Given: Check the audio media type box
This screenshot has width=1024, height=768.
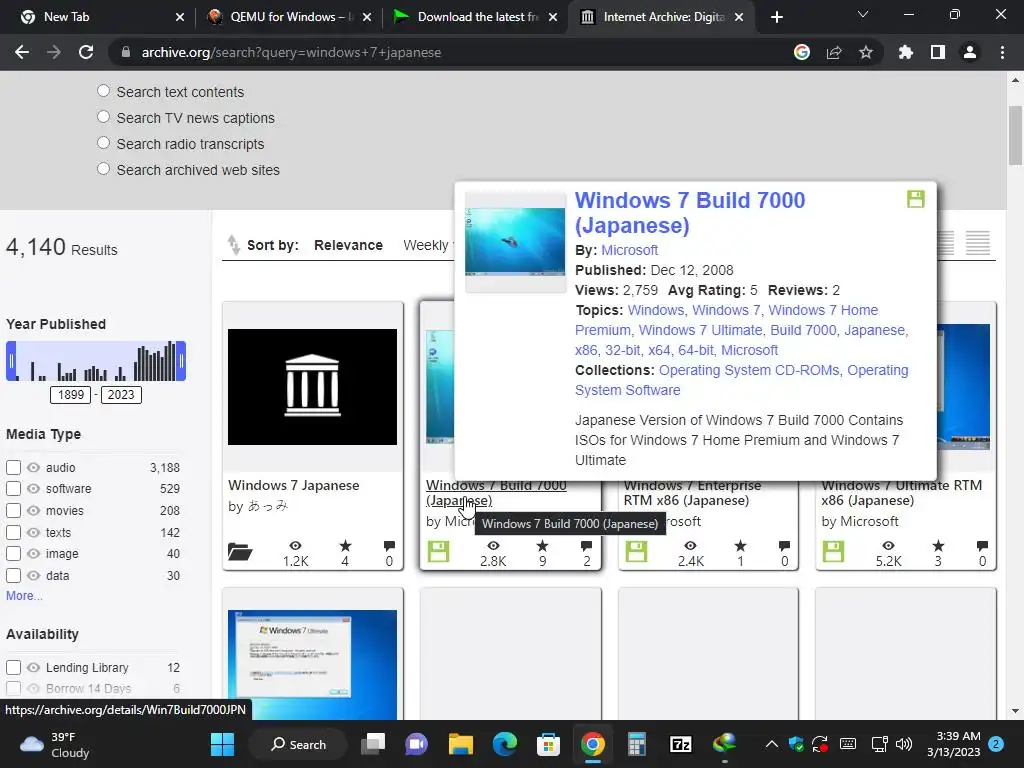Looking at the screenshot, I should 13,468.
